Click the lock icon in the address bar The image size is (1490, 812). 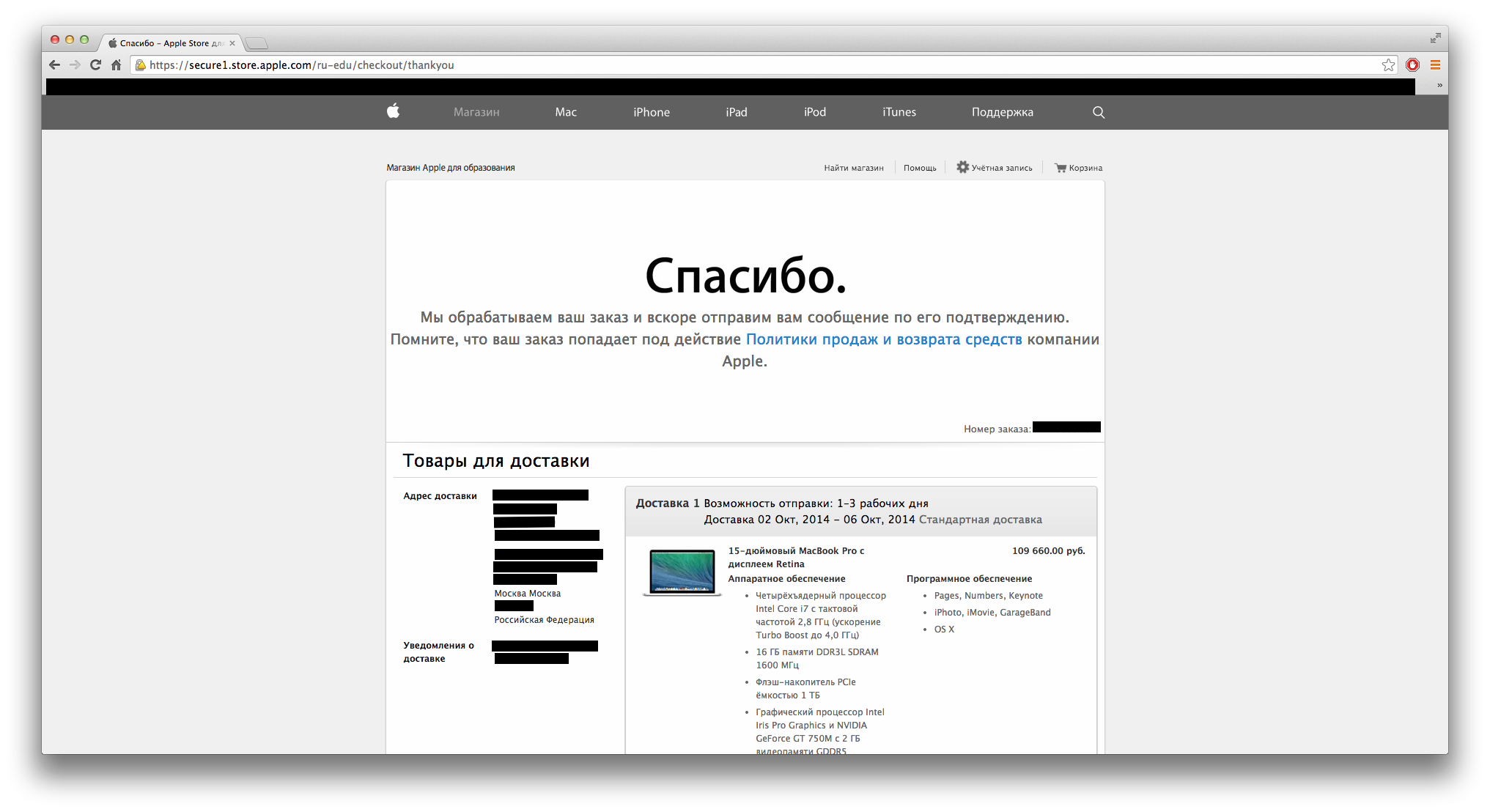[x=141, y=64]
